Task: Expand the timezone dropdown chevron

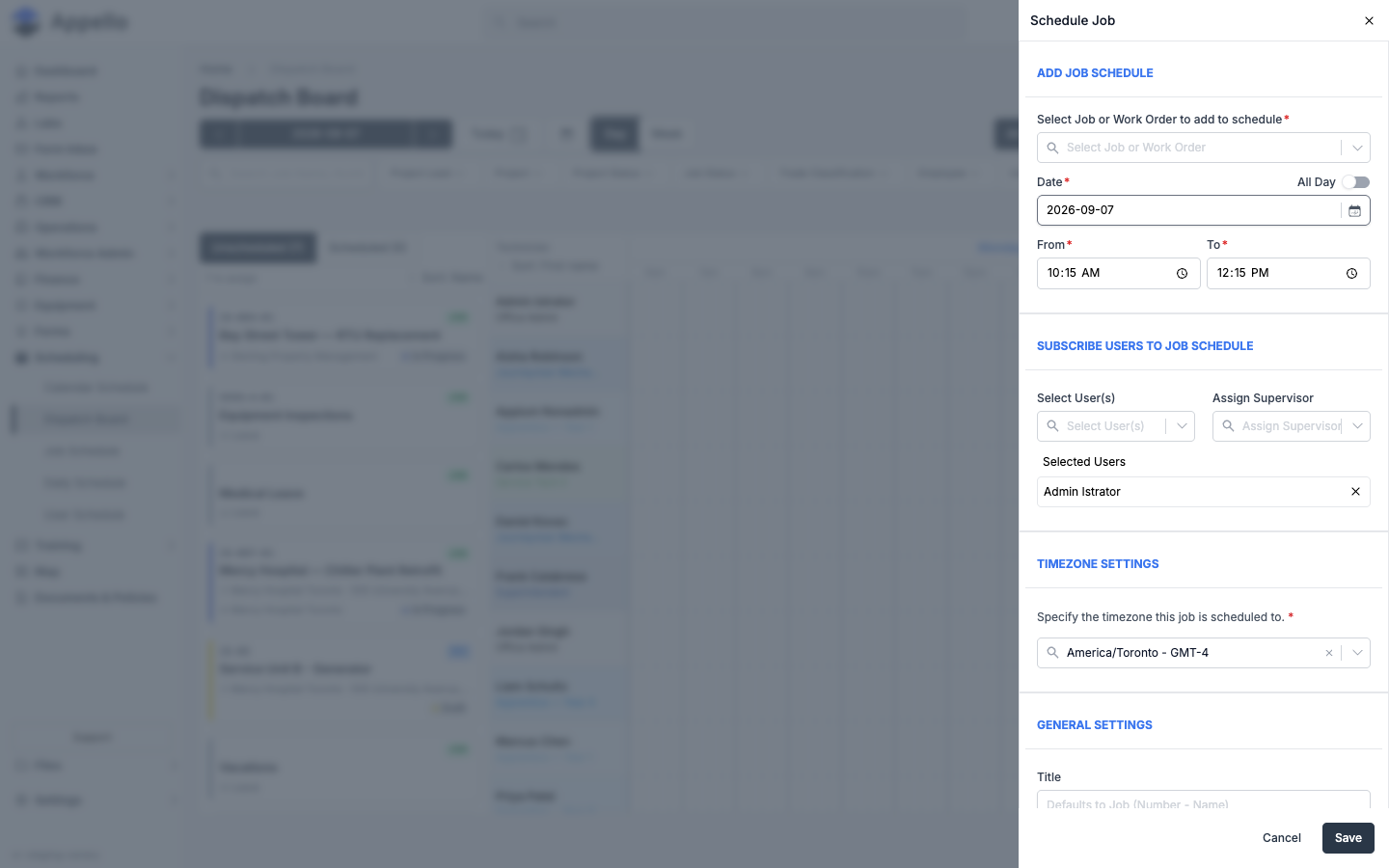Action: click(1357, 653)
